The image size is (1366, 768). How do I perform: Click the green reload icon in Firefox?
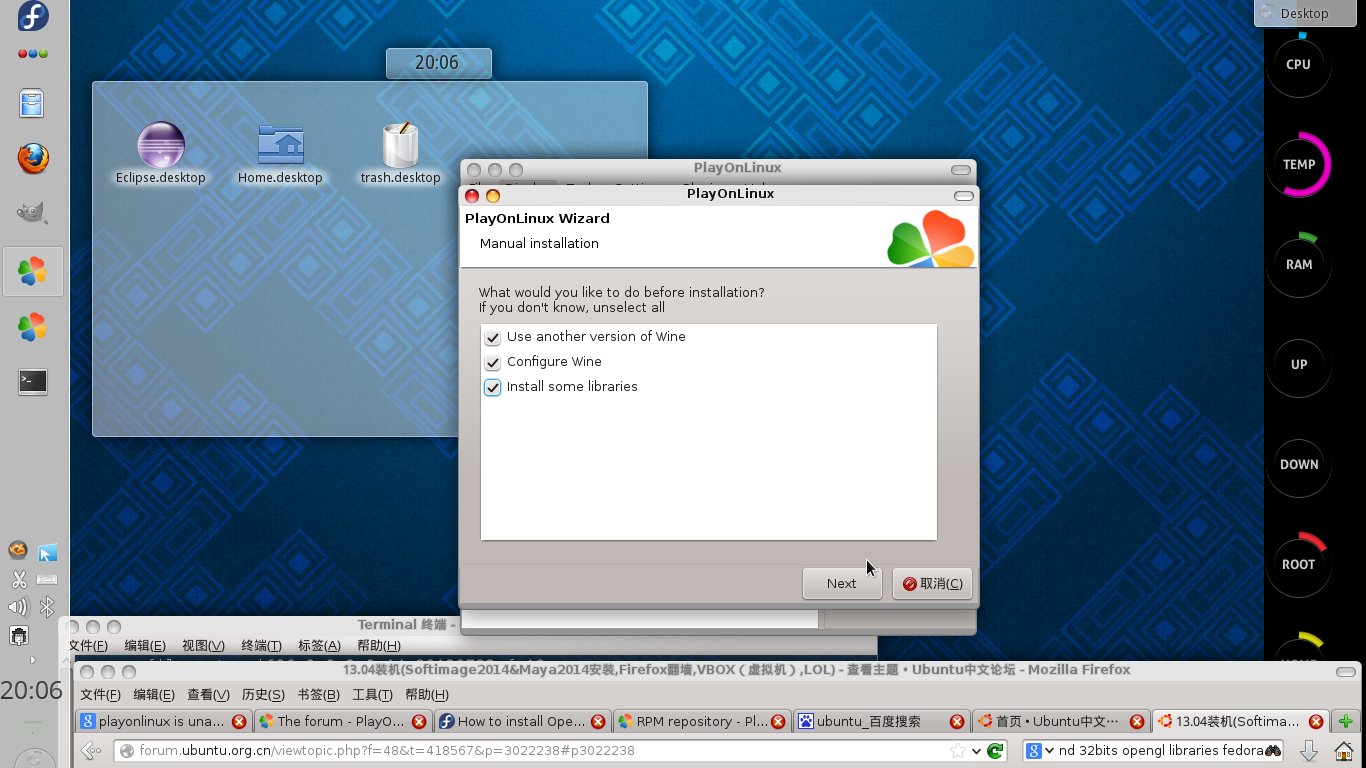(x=995, y=750)
